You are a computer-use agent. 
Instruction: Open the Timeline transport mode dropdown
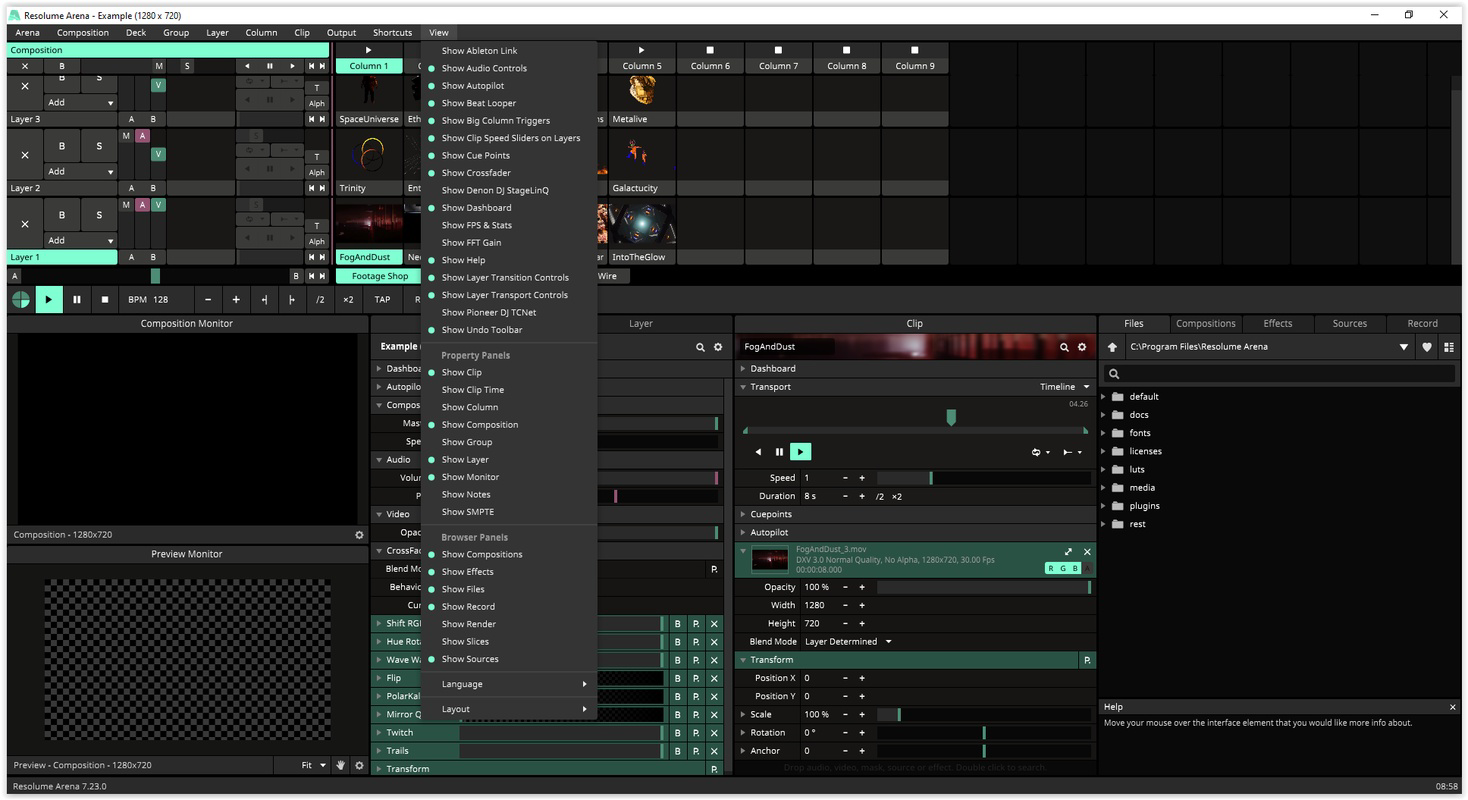click(1065, 387)
